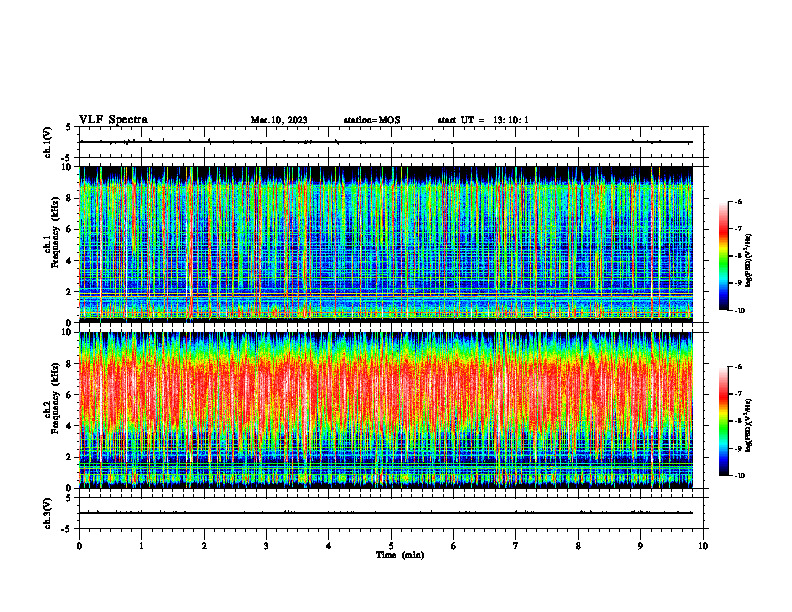Click the ch.2 frequency axis "4" tick label
The height and width of the screenshot is (612, 792).
70,426
